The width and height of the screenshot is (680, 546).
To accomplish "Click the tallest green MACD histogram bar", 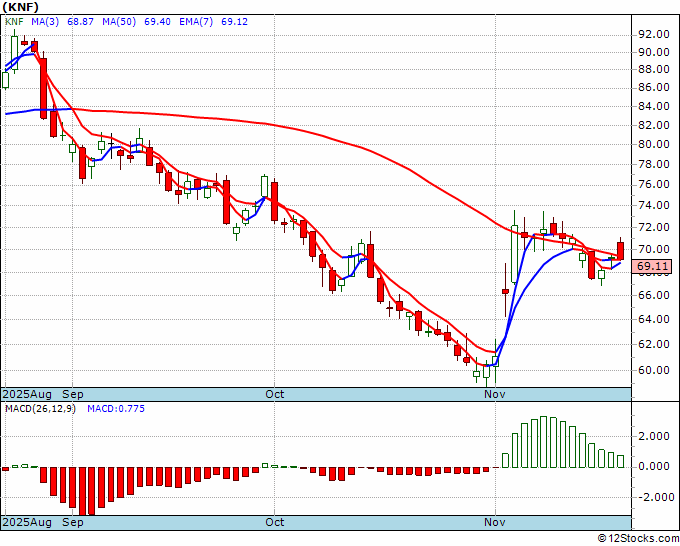I will (544, 442).
